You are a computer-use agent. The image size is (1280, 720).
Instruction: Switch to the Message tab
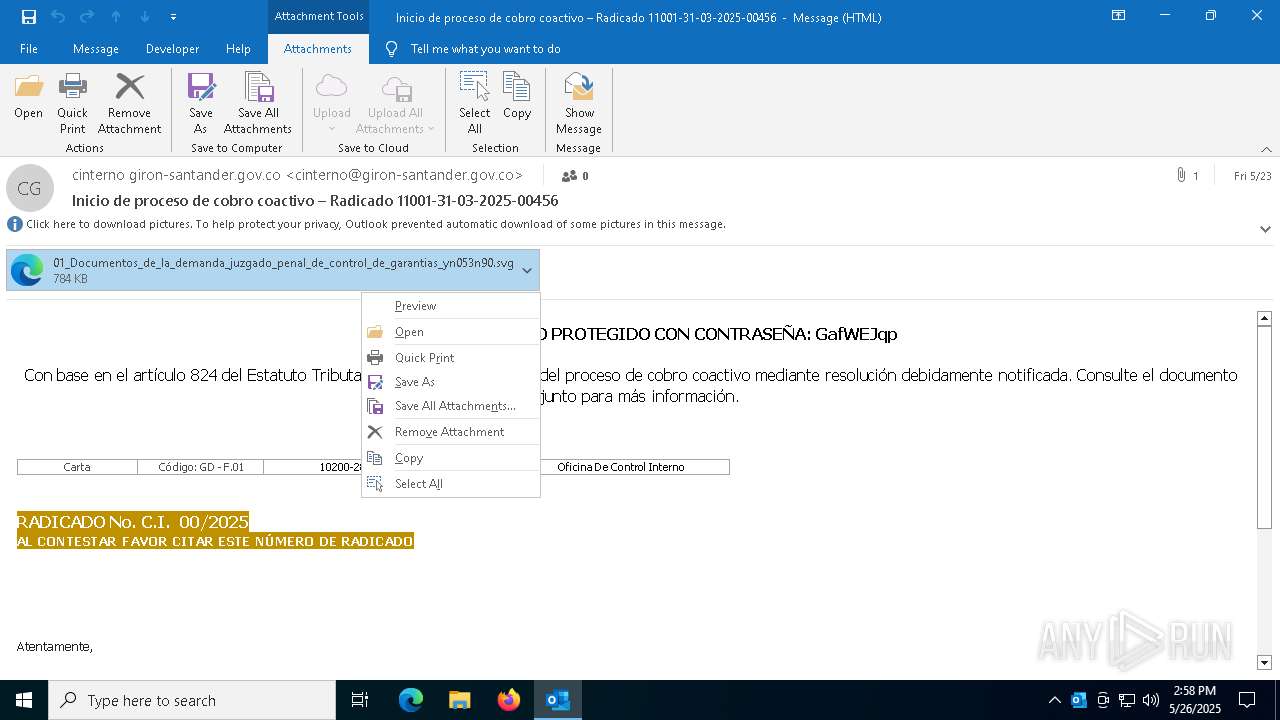coord(96,49)
